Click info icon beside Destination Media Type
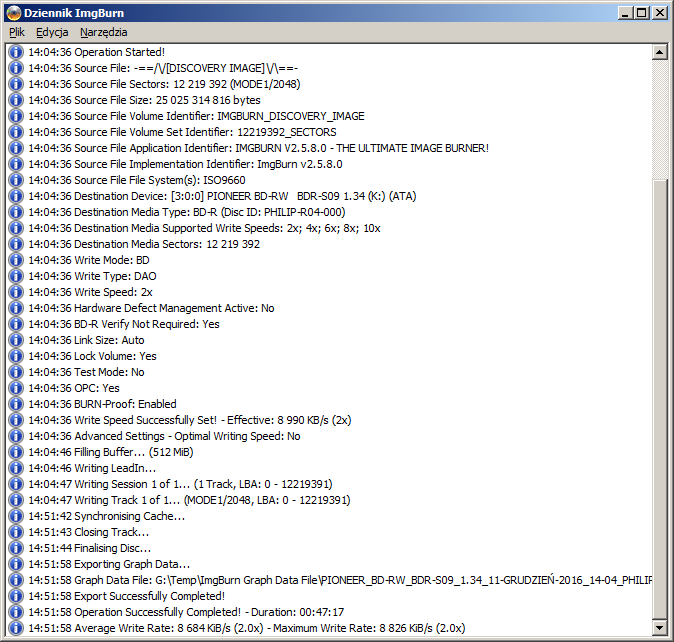 [15, 212]
